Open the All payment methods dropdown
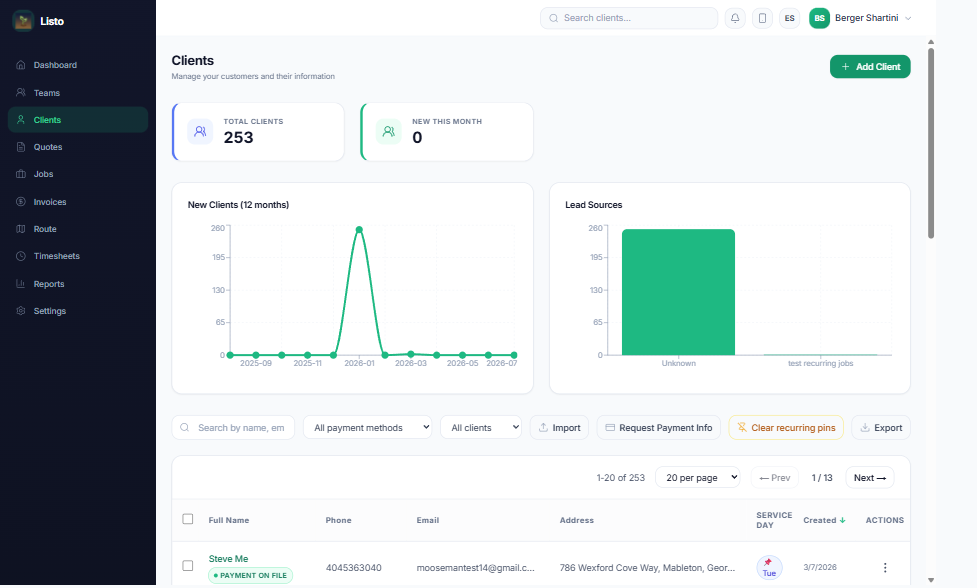The height and width of the screenshot is (588, 977). (368, 427)
